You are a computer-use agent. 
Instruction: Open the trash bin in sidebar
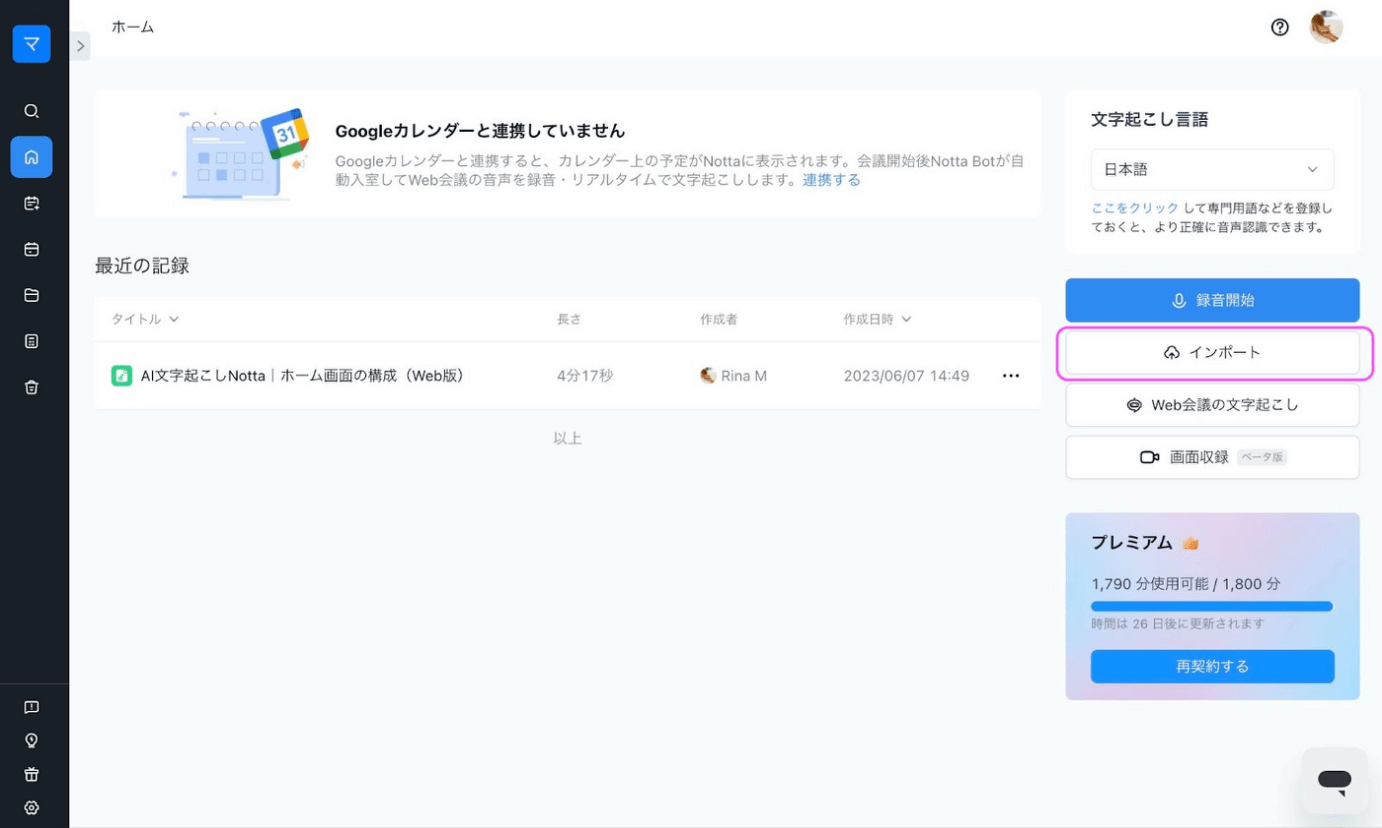pyautogui.click(x=31, y=387)
